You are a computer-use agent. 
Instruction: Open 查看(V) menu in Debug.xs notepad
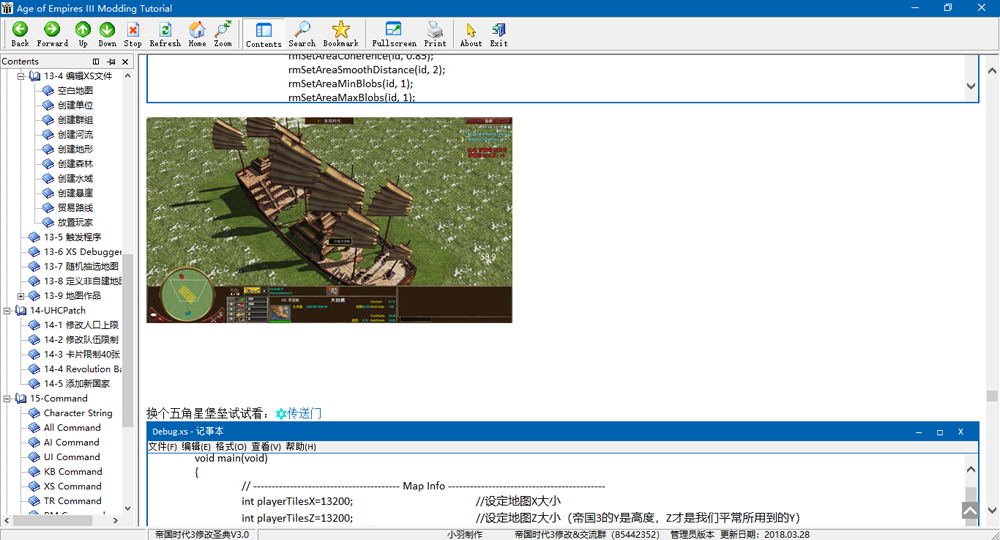click(266, 447)
